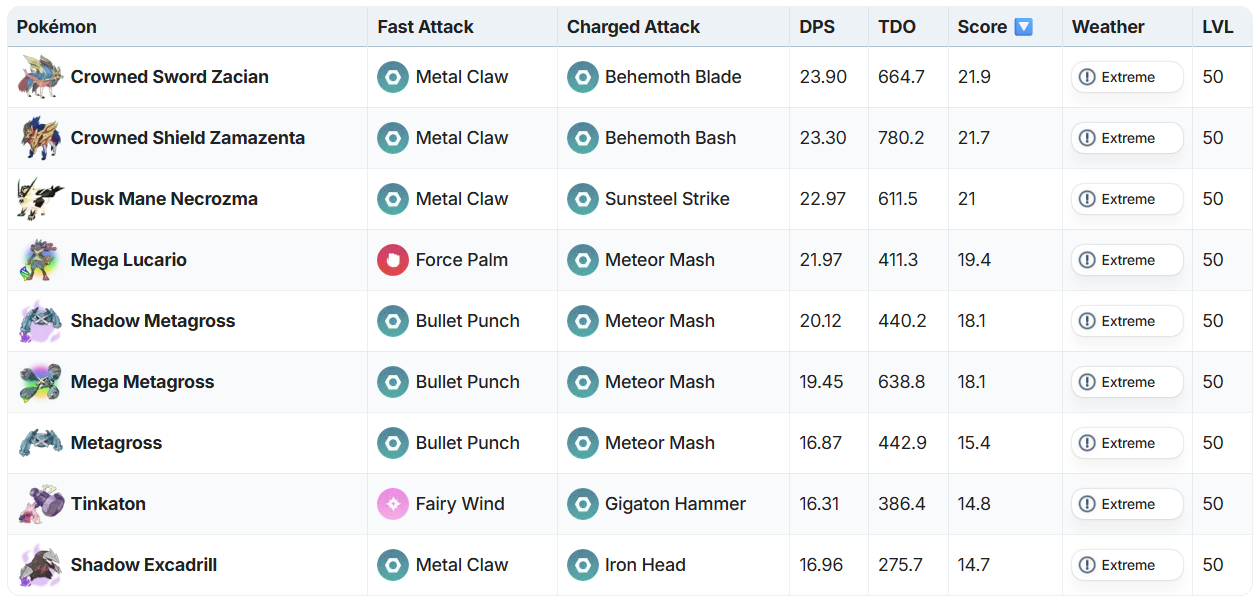Click Sunsteel Strike steel-type icon
The height and width of the screenshot is (600, 1256).
(582, 199)
